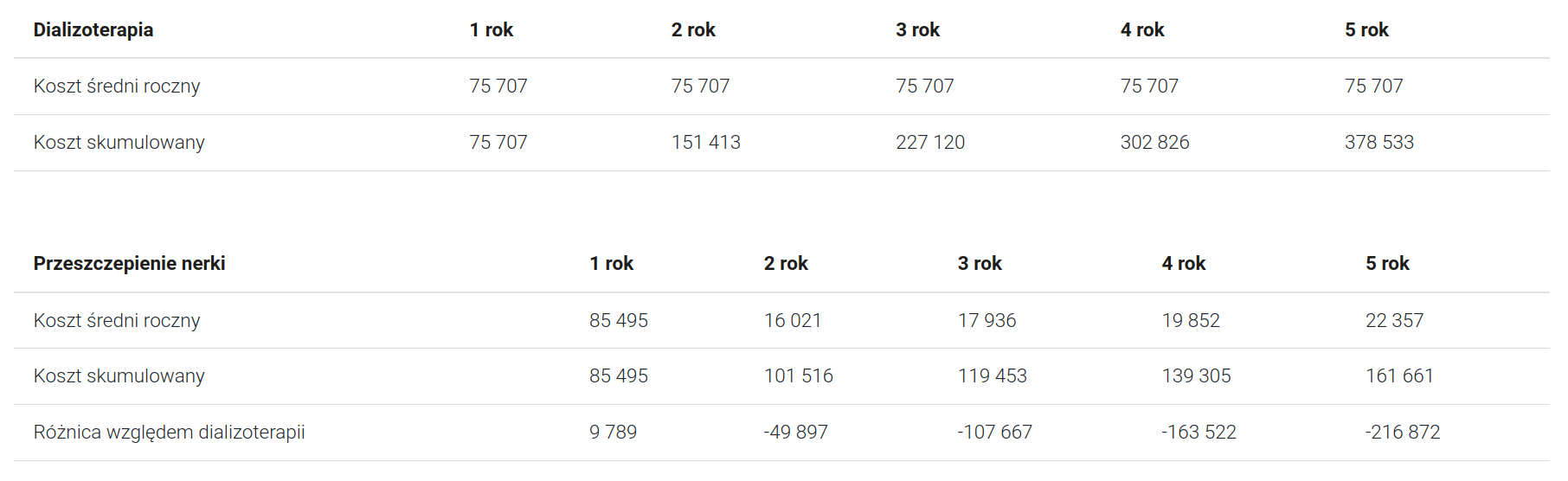Select the difference value -49 897
Viewport: 1568px width, 481px height.
(x=796, y=432)
